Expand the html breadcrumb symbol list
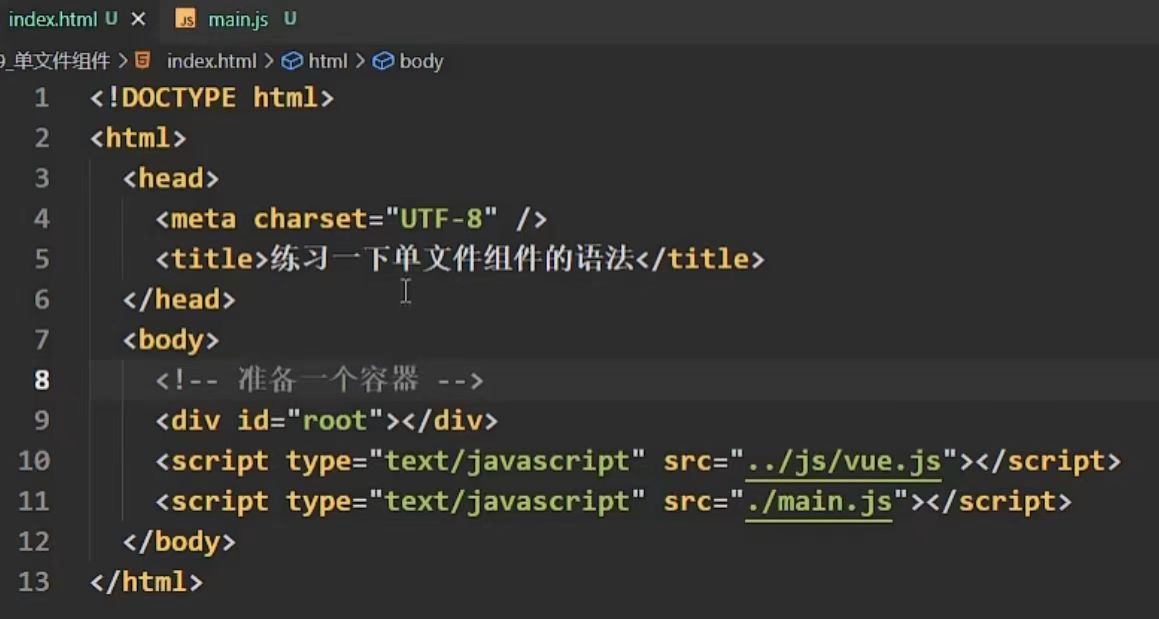 click(x=327, y=61)
